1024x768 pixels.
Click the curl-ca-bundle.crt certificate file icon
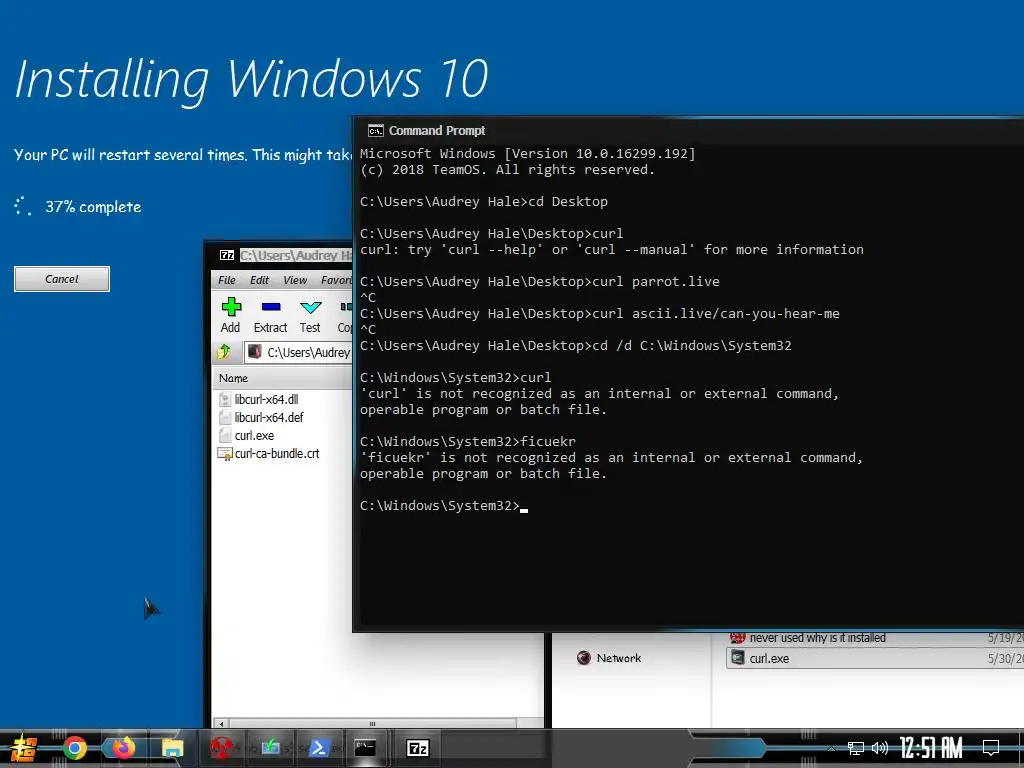(225, 454)
